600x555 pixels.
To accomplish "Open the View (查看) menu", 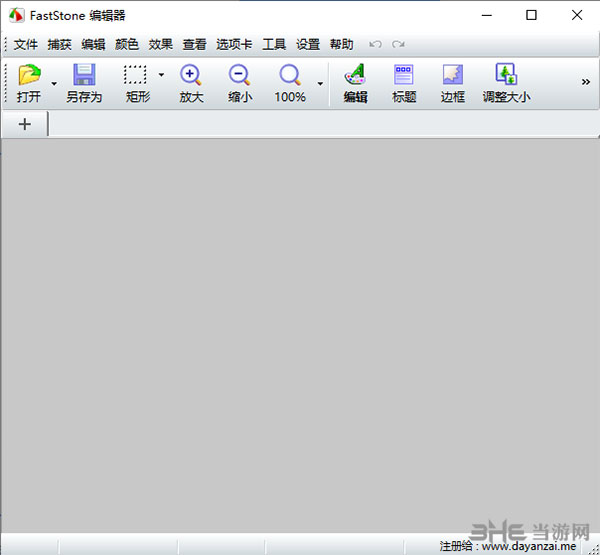I will (194, 44).
